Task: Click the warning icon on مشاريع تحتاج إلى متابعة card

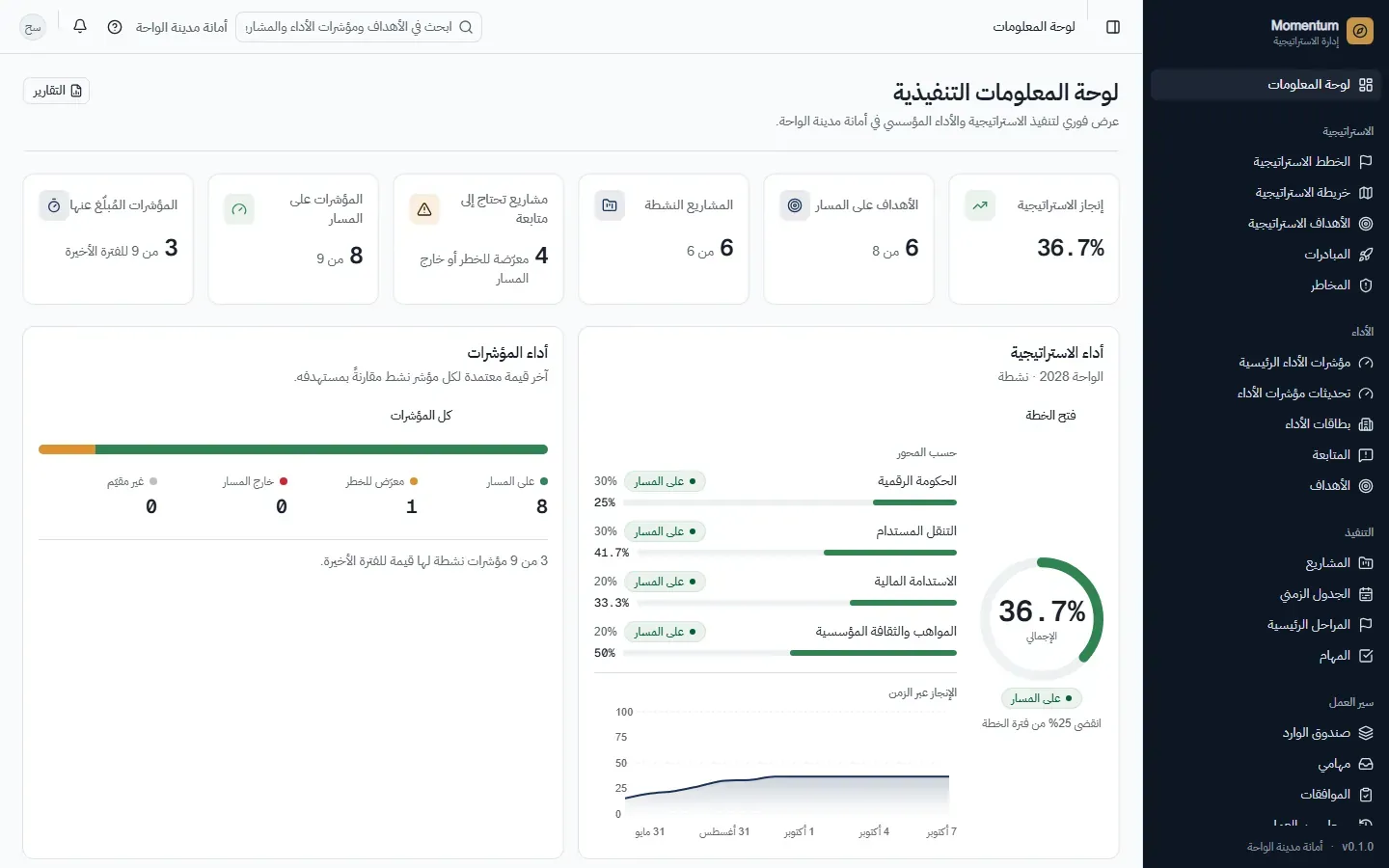Action: pyautogui.click(x=424, y=209)
